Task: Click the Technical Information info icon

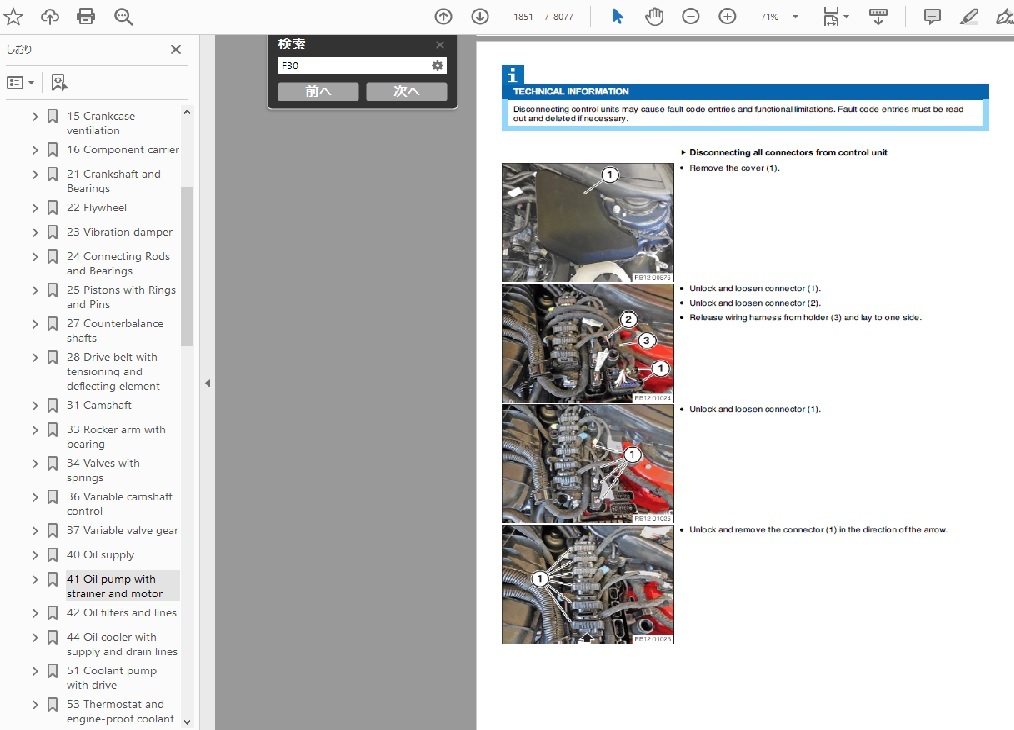Action: pos(513,75)
